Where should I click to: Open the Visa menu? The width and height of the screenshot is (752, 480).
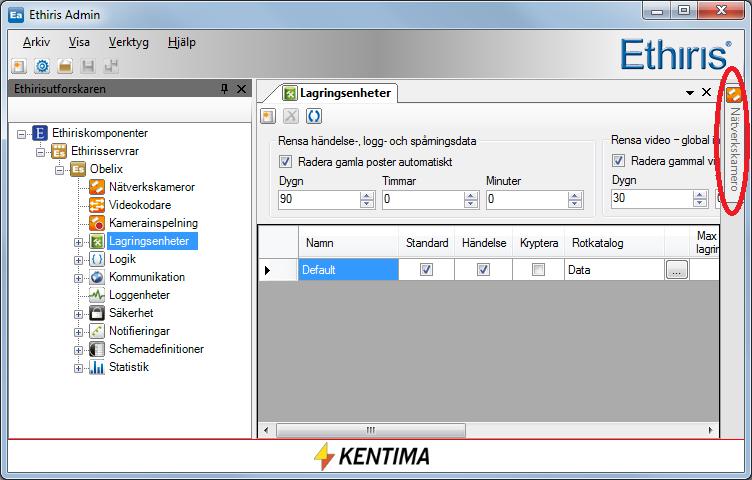click(79, 42)
